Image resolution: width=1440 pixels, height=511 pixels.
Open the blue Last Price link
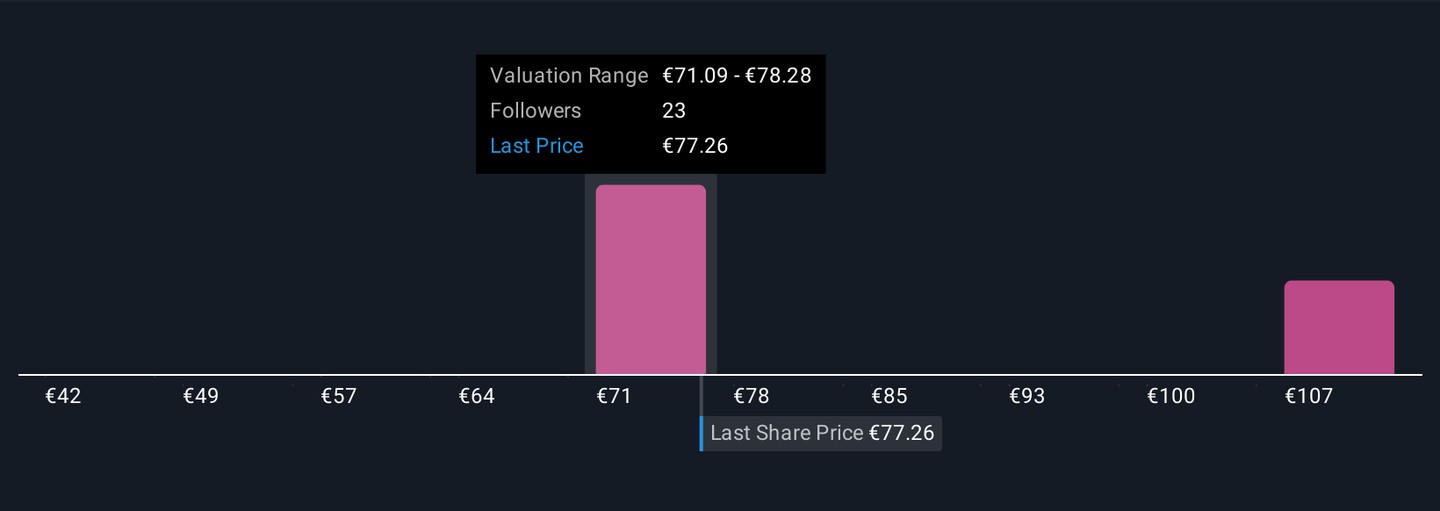pyautogui.click(x=536, y=146)
